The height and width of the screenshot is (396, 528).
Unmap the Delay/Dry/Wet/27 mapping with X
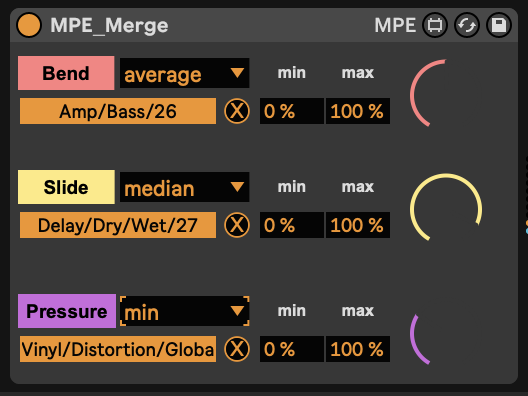click(237, 225)
